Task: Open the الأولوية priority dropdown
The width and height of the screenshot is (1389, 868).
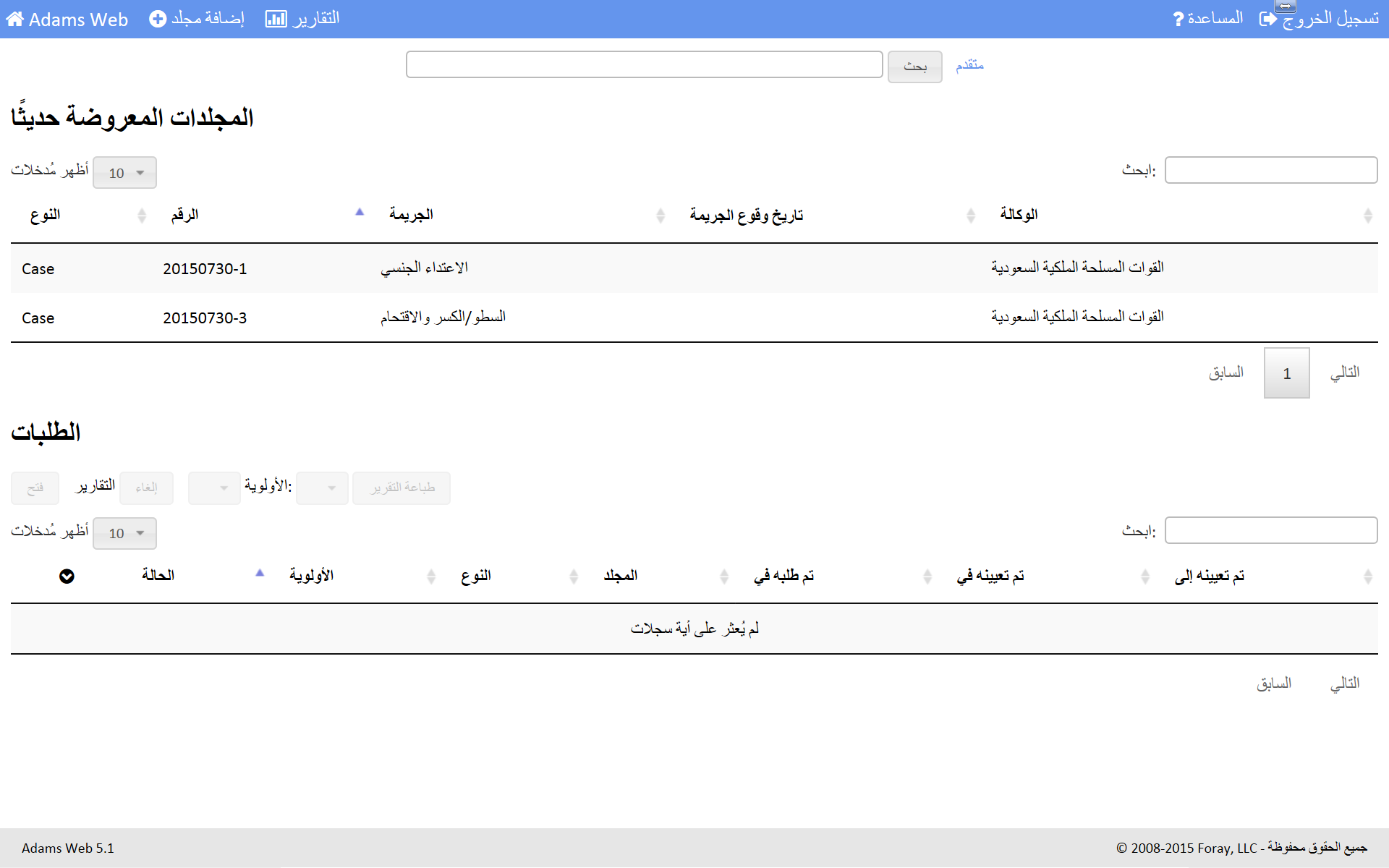Action: point(214,488)
